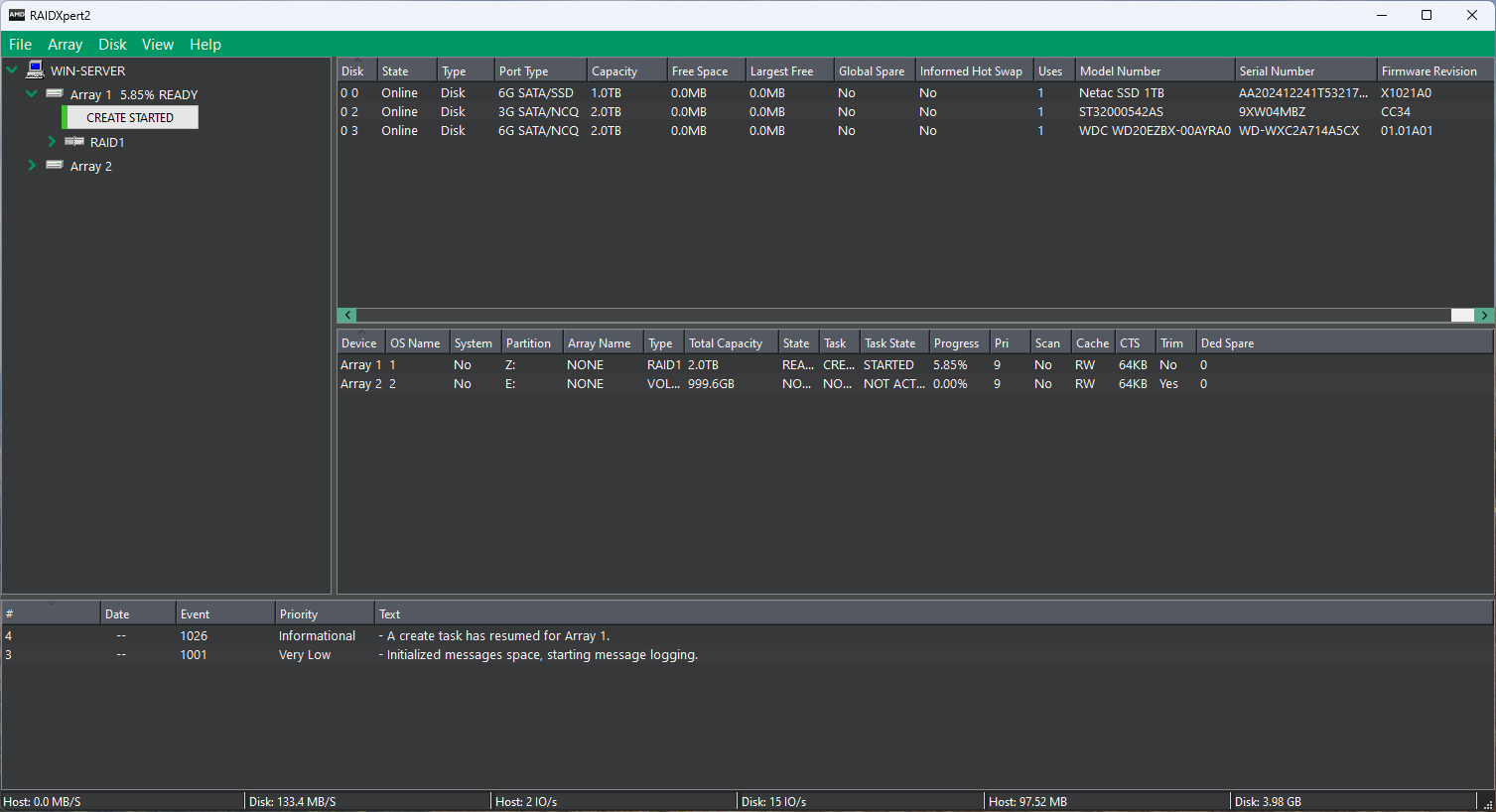Click the left scroll arrow of disk list
This screenshot has height=812, width=1496.
click(347, 315)
